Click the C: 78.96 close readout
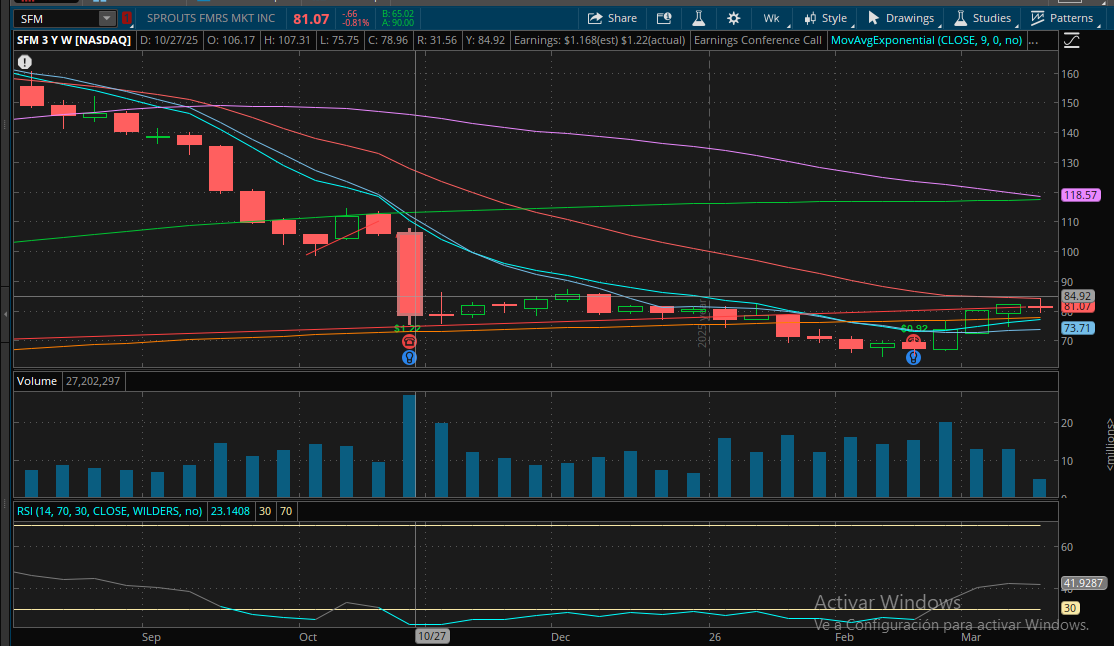 pyautogui.click(x=387, y=41)
